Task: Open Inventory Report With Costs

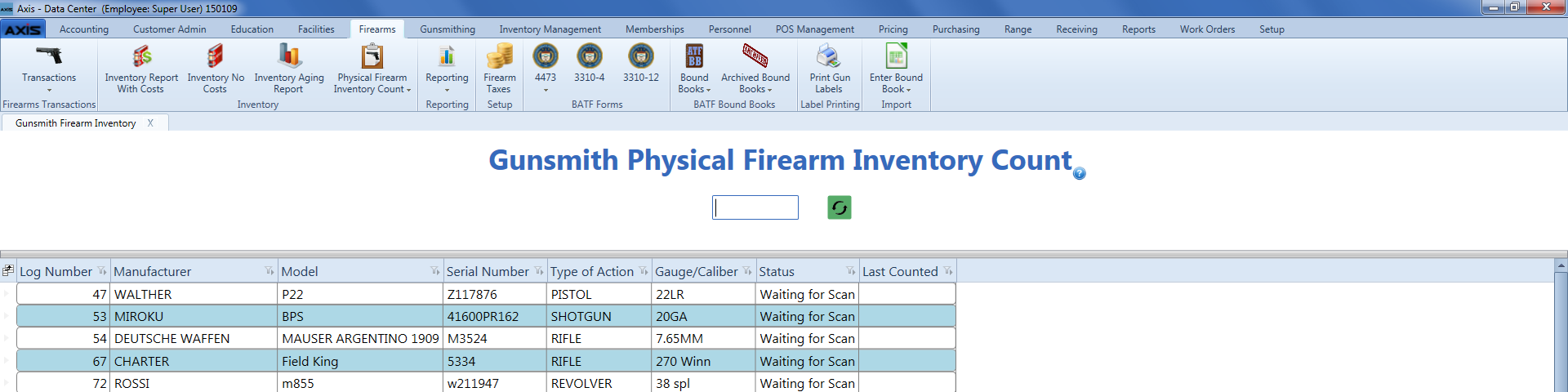Action: [141, 69]
